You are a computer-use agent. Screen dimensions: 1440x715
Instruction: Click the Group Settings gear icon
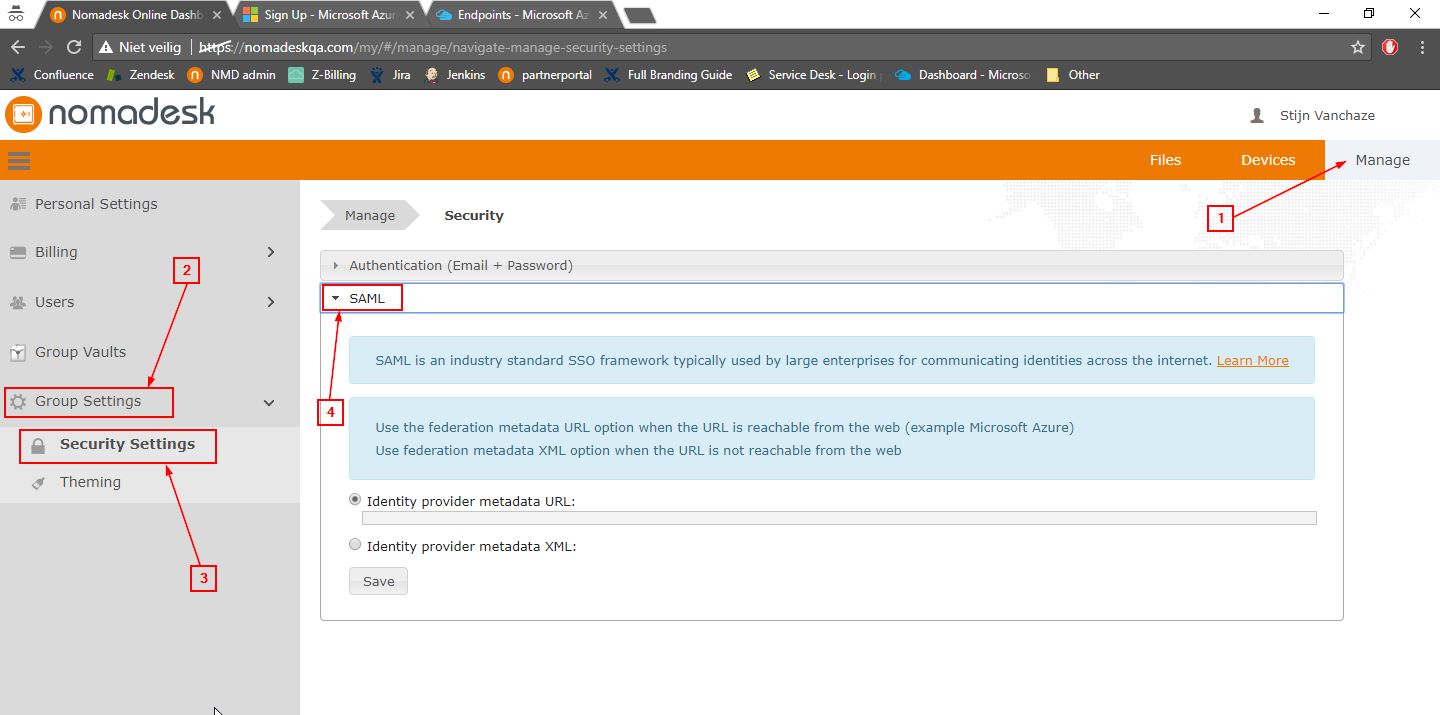[x=18, y=402]
